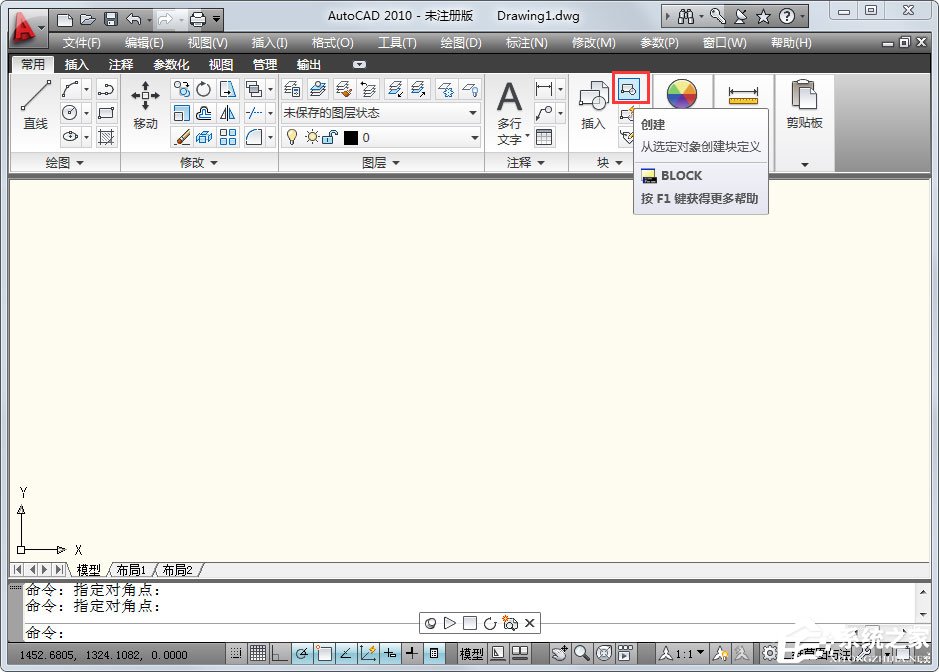Select the Mirror tool in the 修改 panel
939x672 pixels.
228,113
